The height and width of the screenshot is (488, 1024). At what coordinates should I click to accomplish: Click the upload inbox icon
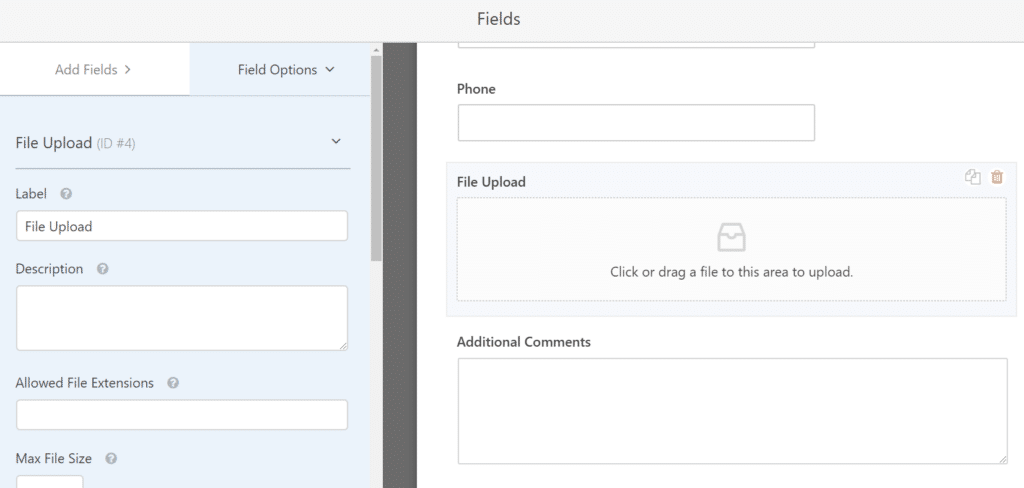(731, 238)
